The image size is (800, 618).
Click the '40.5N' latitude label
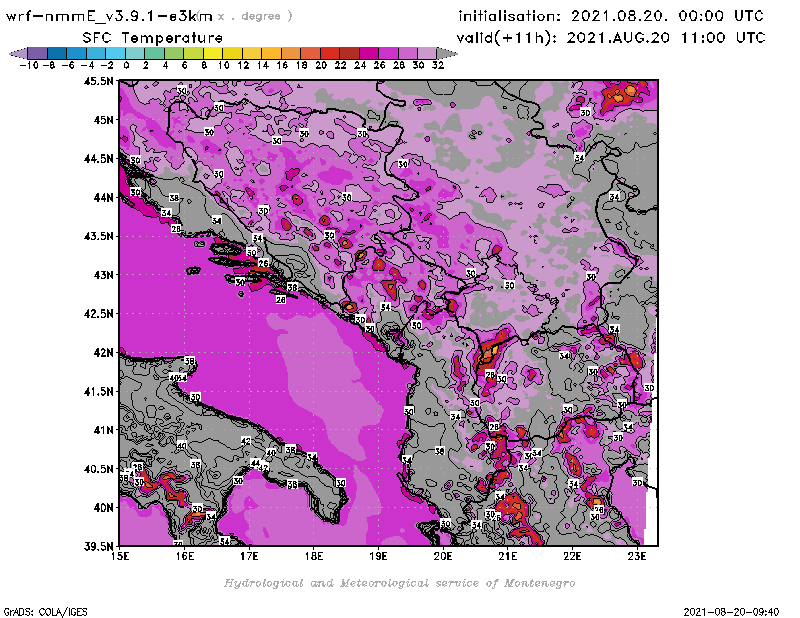click(x=99, y=469)
